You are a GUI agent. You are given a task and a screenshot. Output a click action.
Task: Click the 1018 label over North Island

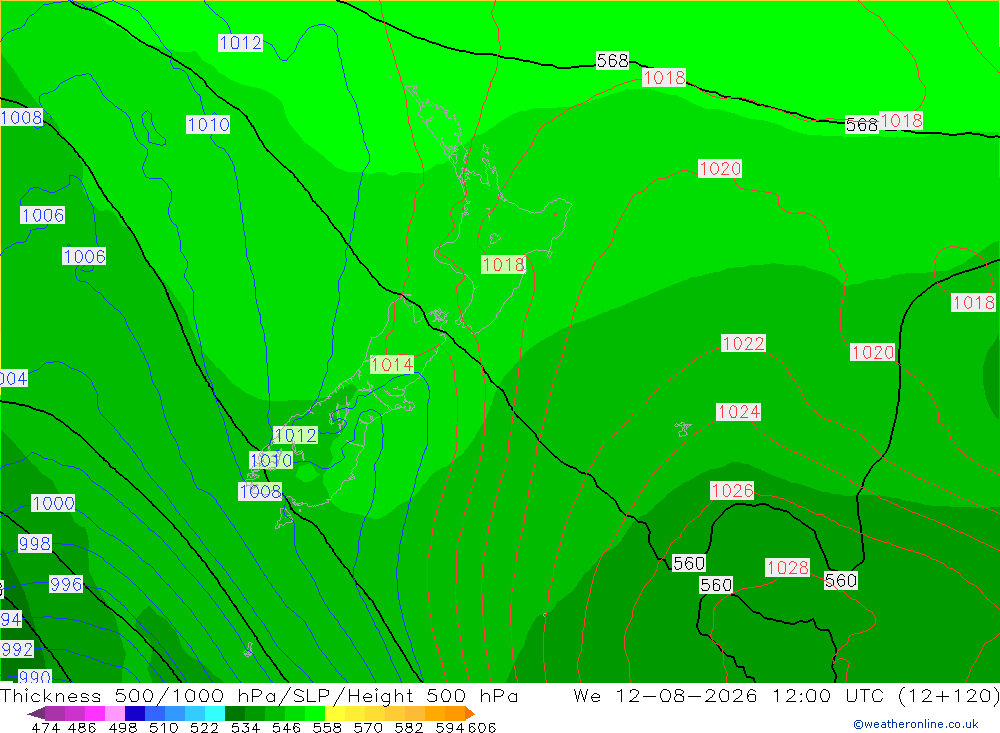[503, 264]
